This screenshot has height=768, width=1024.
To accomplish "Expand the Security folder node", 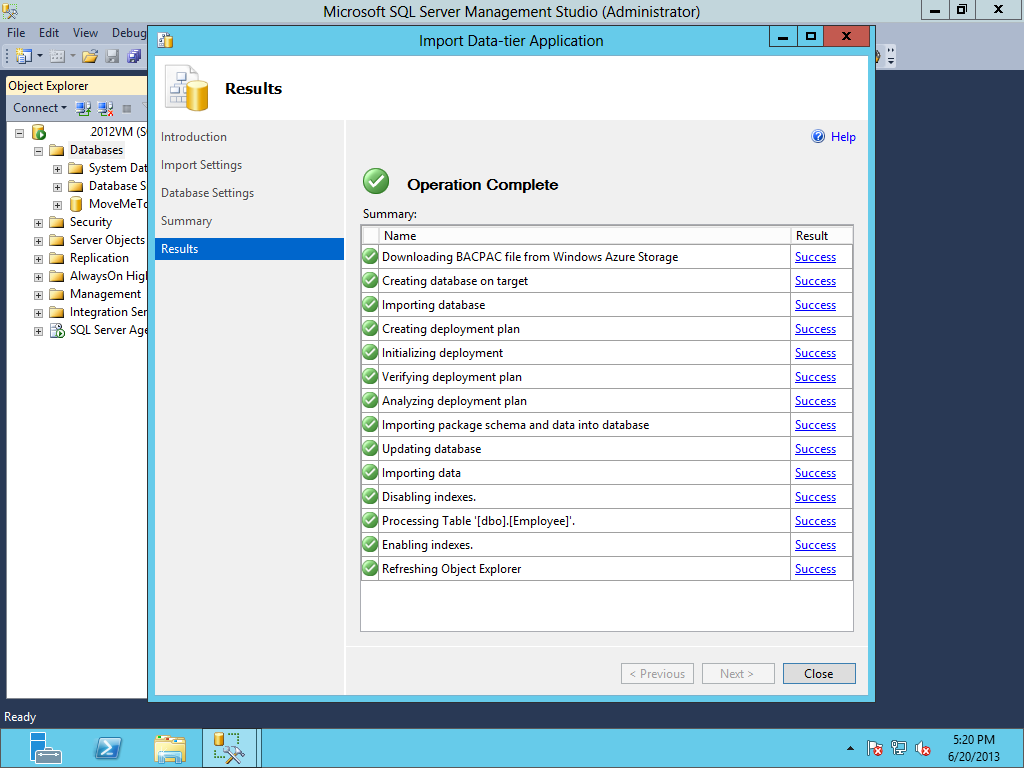I will pos(39,222).
